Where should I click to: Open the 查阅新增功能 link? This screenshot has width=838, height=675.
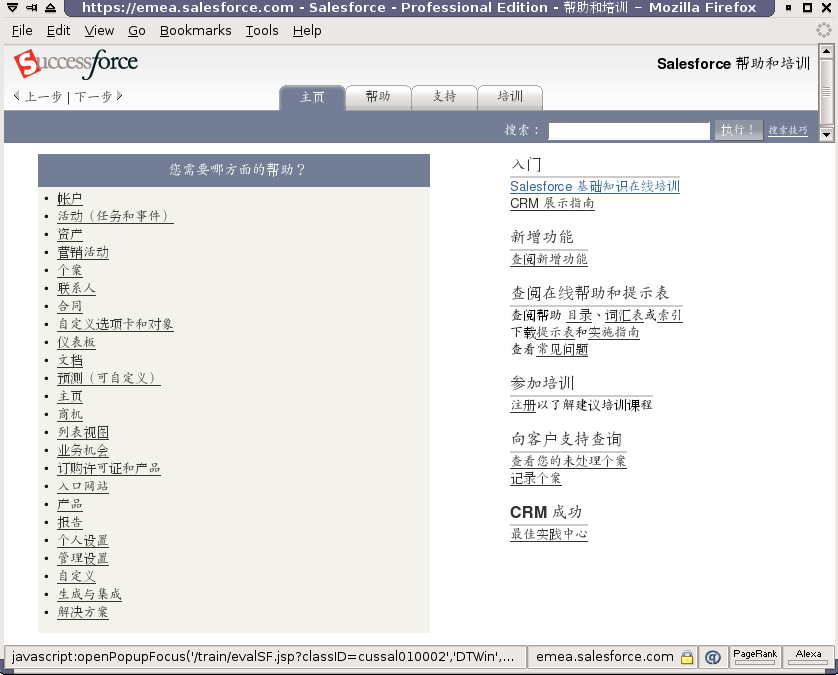point(549,259)
